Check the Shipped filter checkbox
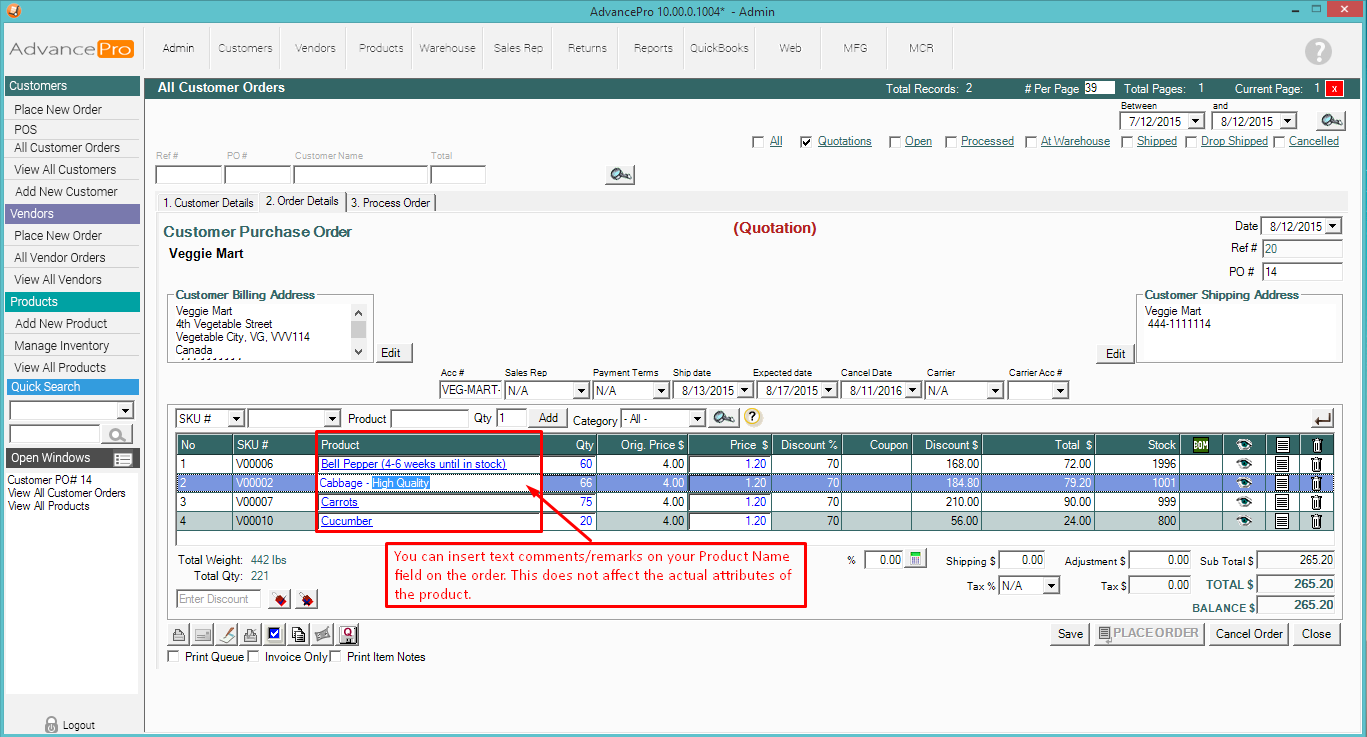Image resolution: width=1367 pixels, height=737 pixels. point(1127,142)
